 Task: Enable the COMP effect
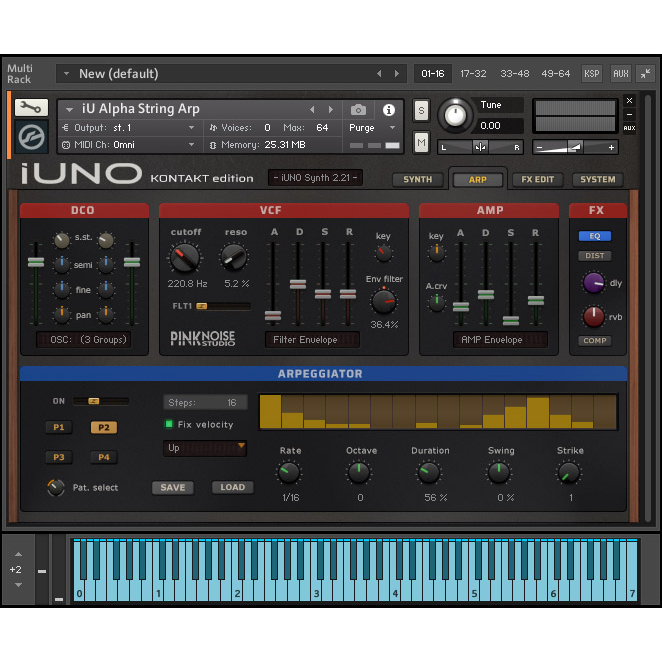(x=594, y=340)
